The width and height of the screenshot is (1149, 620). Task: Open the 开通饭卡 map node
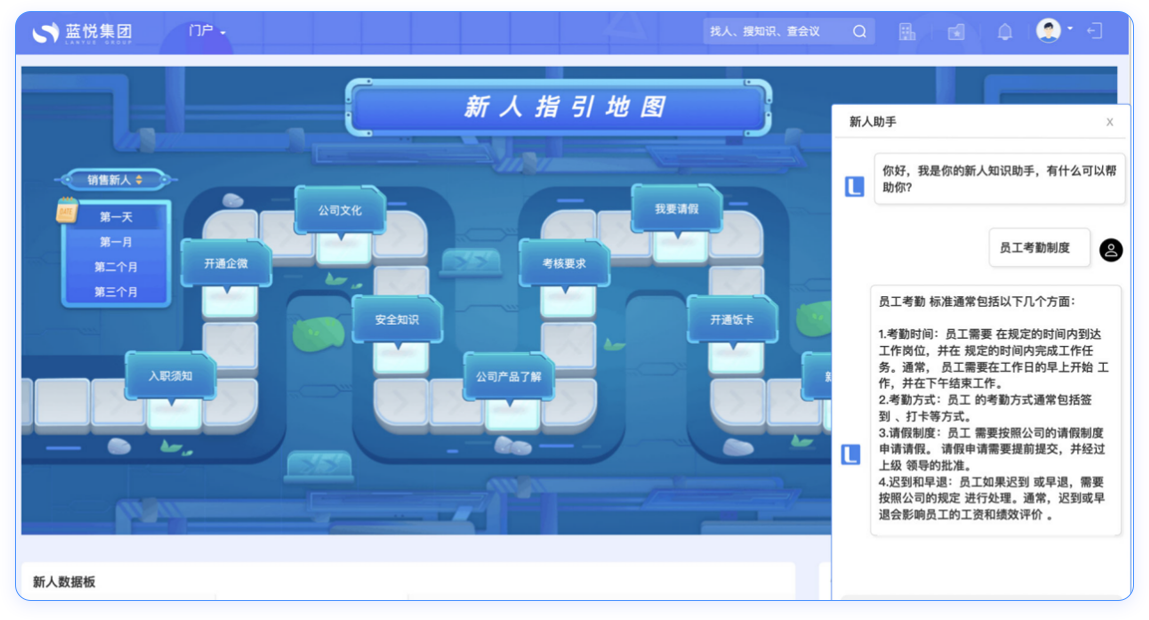(732, 320)
